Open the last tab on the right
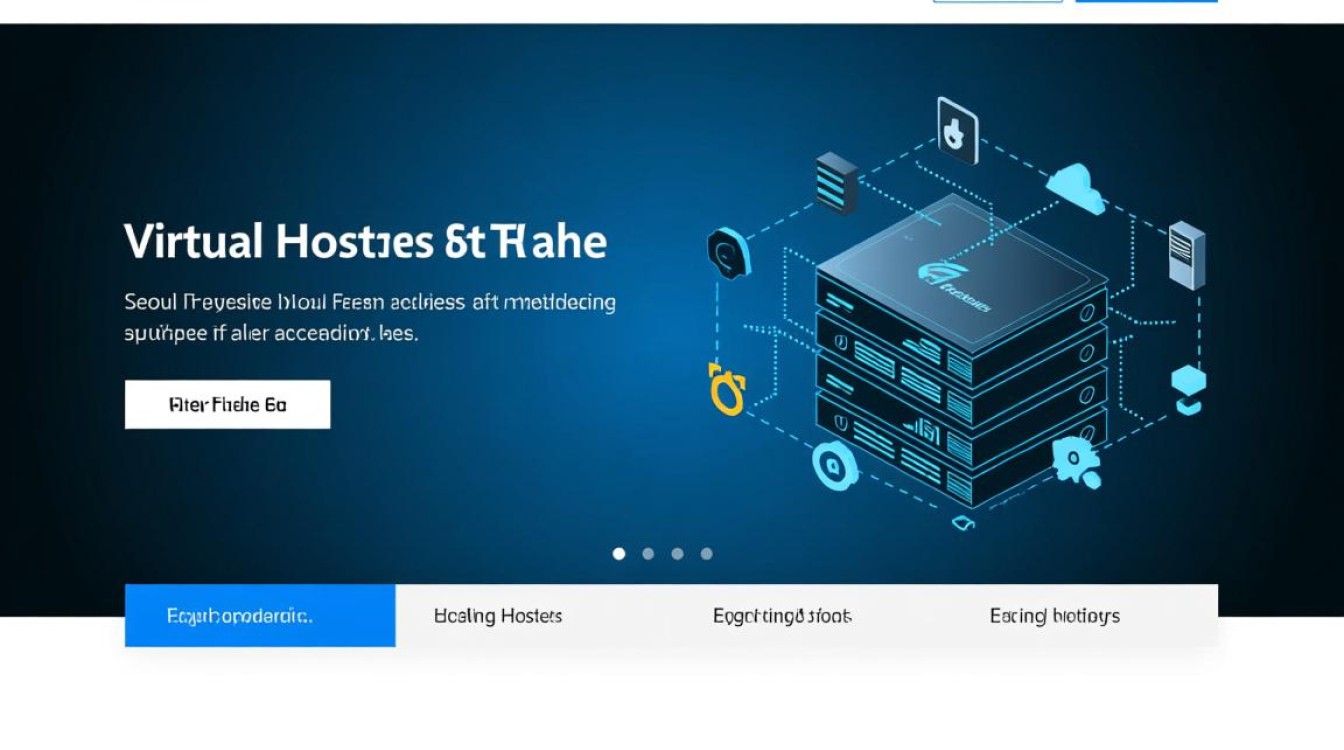This screenshot has width=1344, height=750. point(1054,616)
